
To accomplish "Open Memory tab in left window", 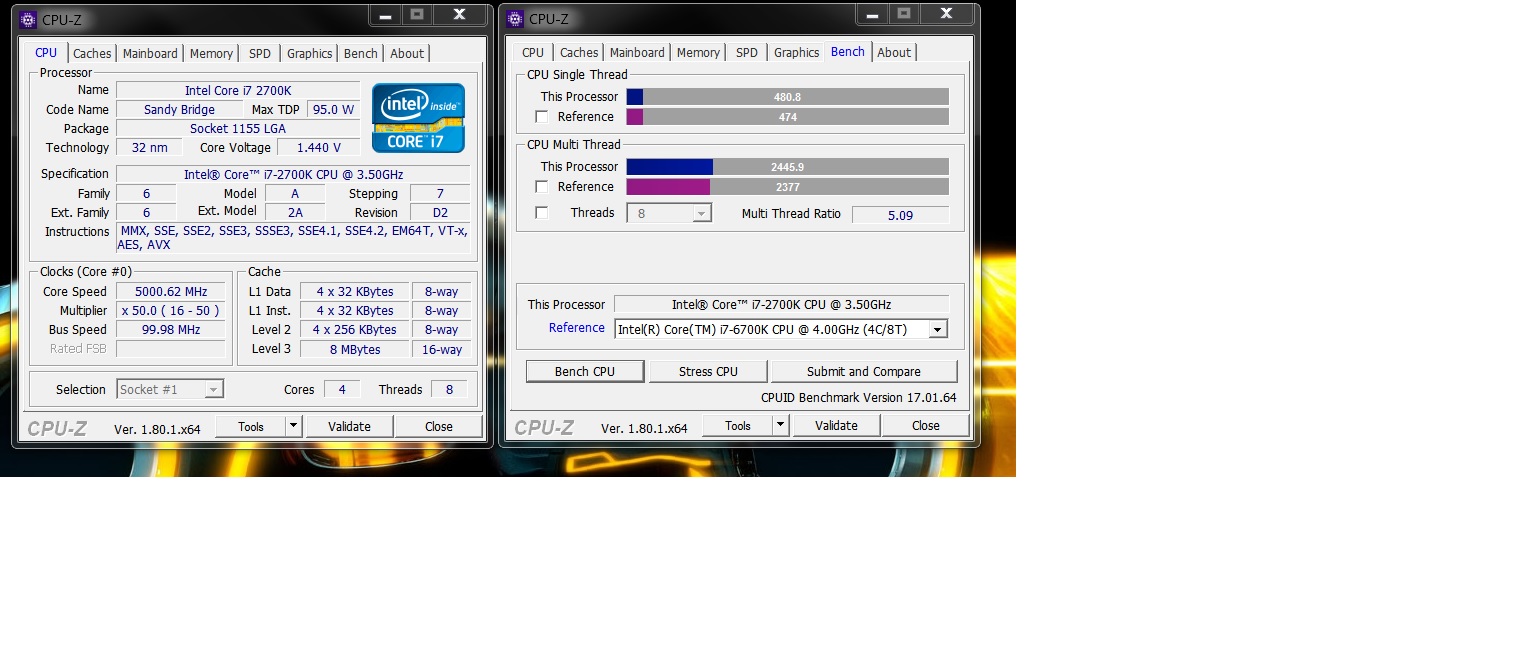I will 211,54.
